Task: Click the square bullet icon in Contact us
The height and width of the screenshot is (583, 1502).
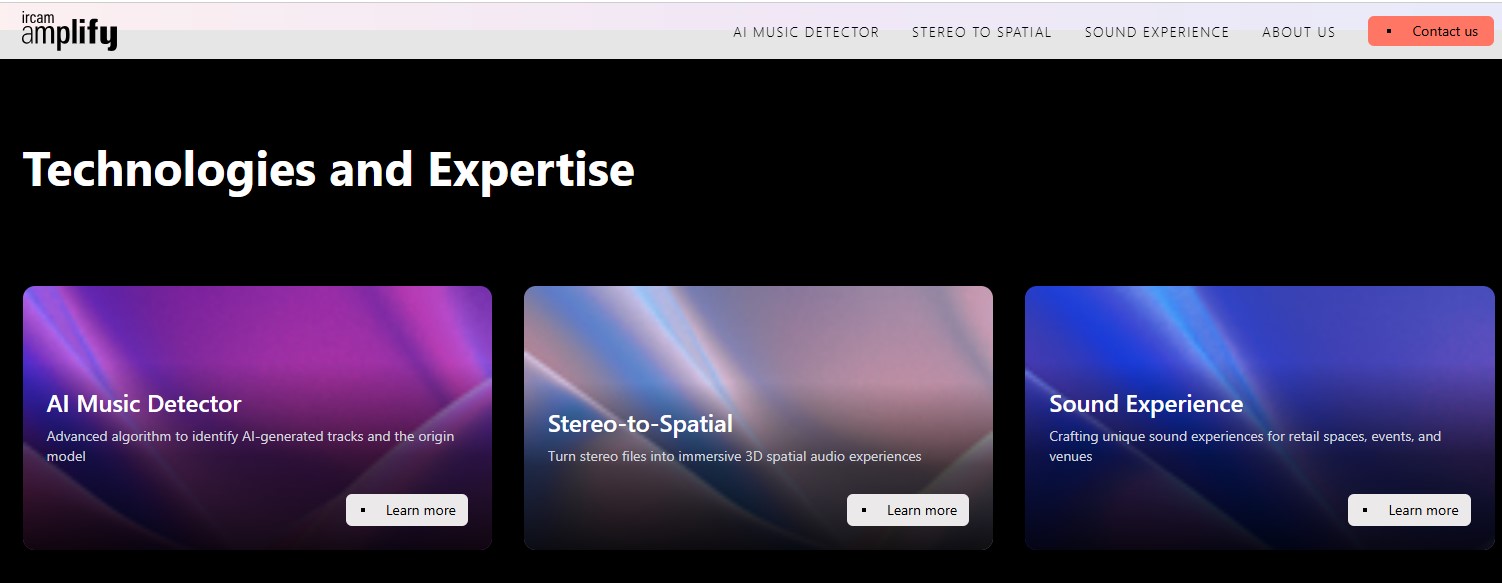Action: click(1389, 31)
